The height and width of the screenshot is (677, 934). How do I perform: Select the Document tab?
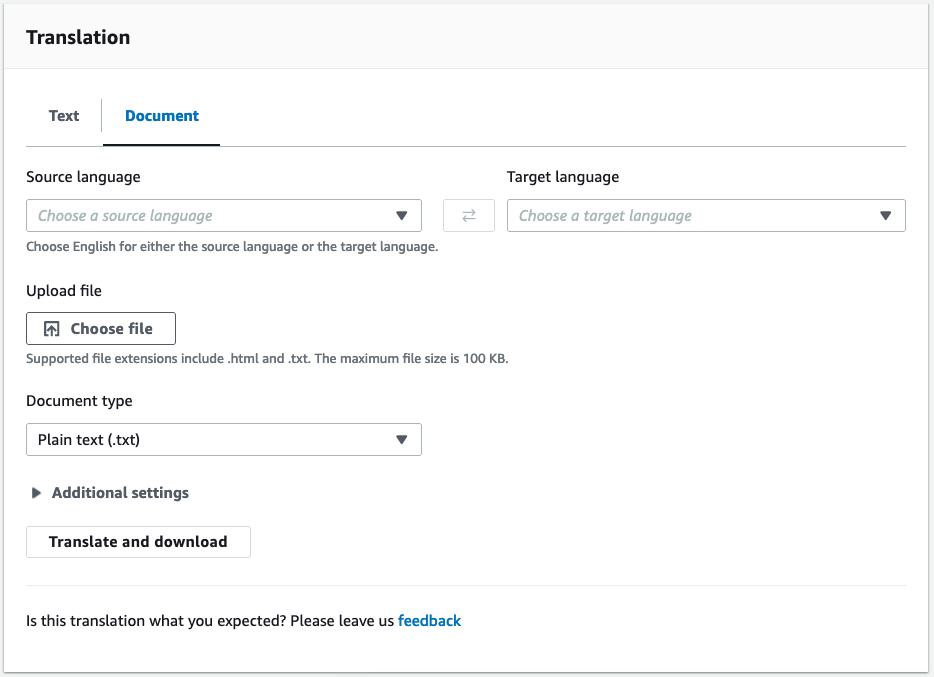pyautogui.click(x=161, y=115)
